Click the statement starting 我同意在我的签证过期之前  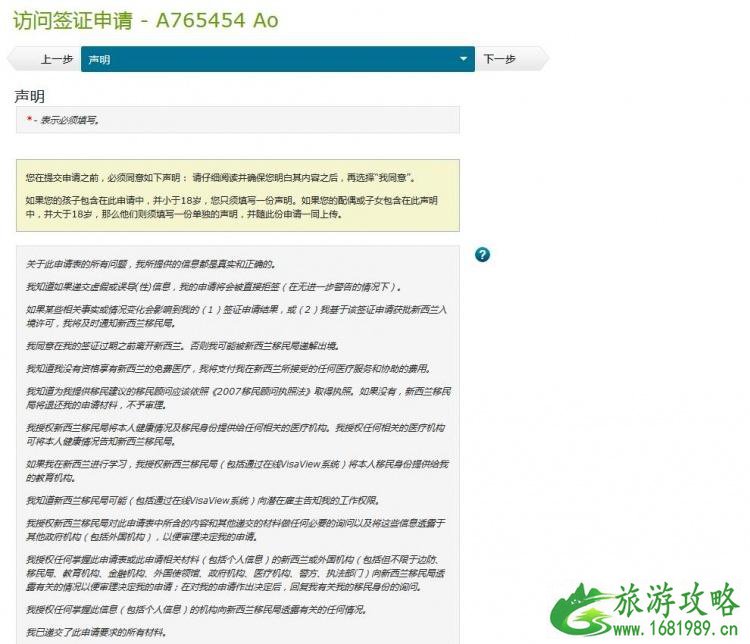point(183,346)
